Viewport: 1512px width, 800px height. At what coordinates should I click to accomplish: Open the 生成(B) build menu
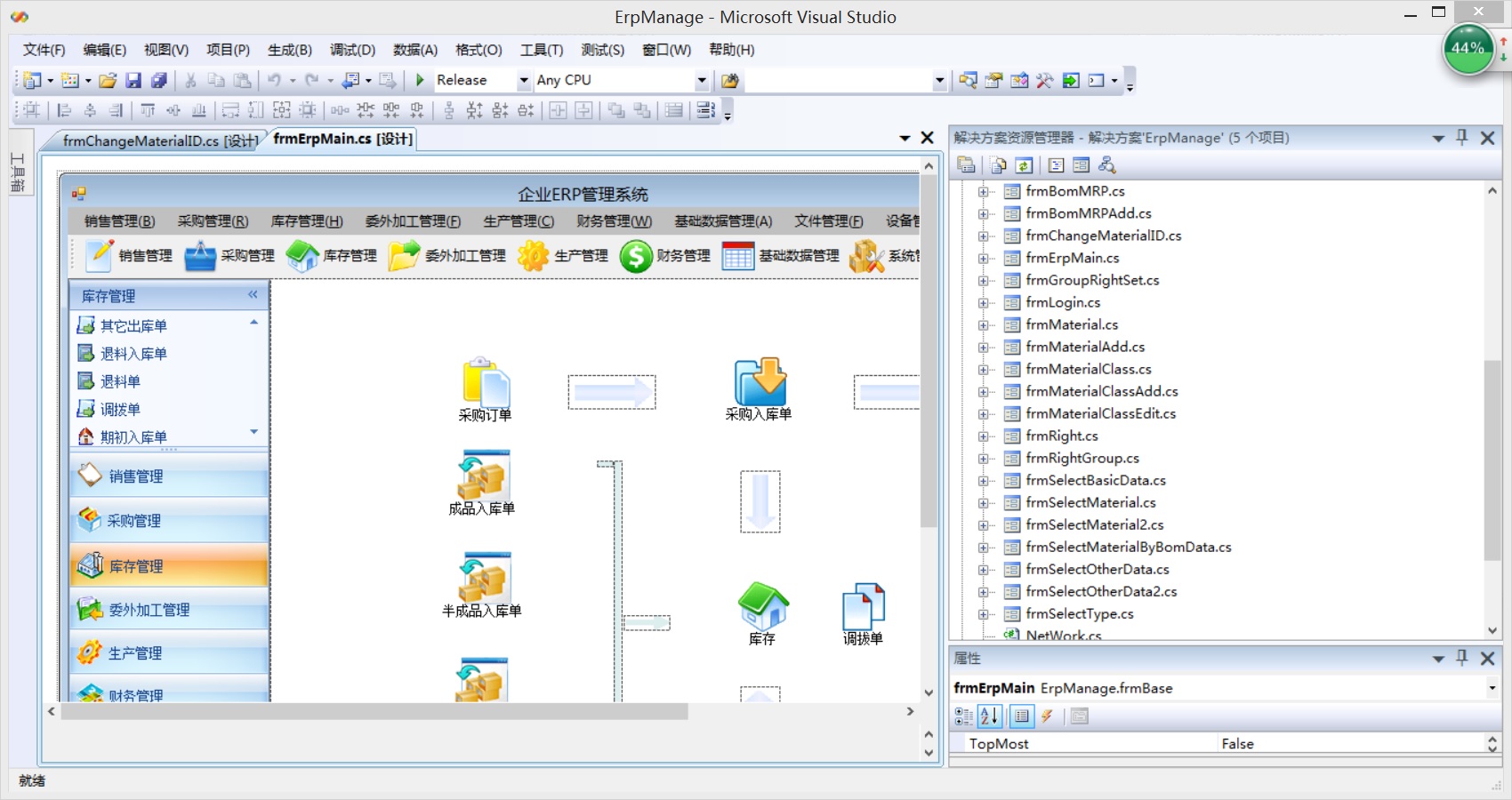tap(289, 50)
